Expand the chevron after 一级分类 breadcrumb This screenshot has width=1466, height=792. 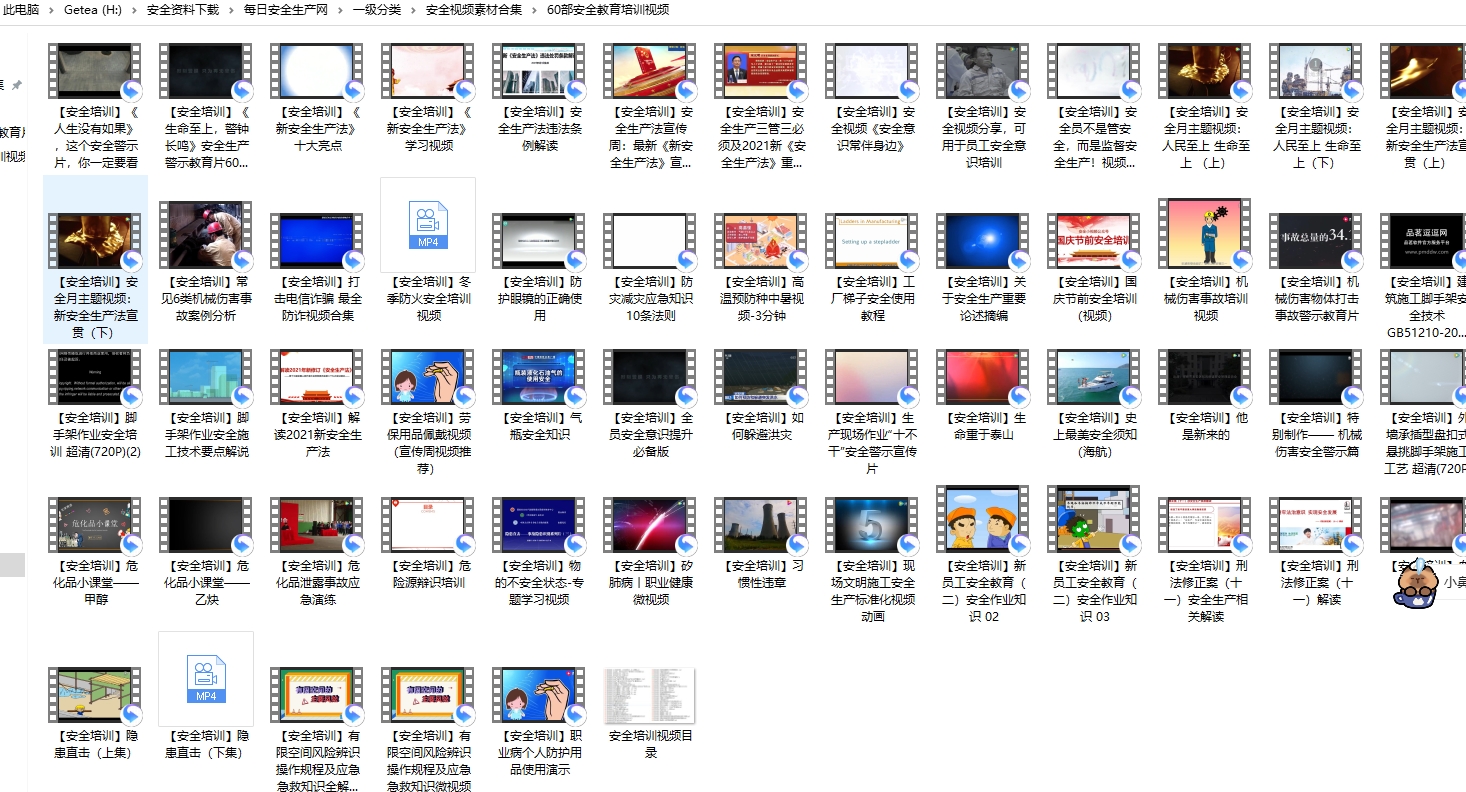click(413, 10)
